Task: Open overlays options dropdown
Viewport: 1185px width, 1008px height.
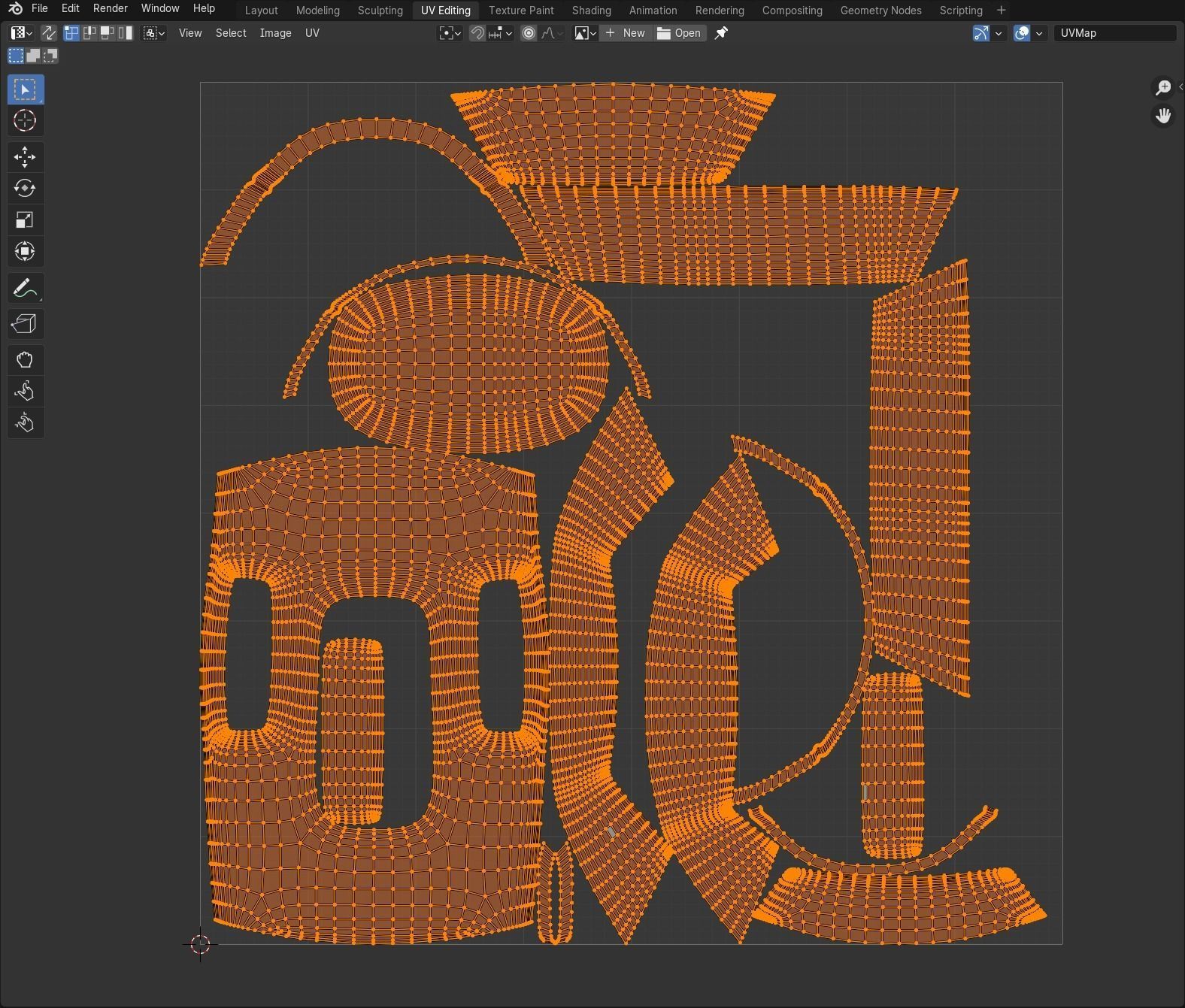Action: pos(1039,33)
